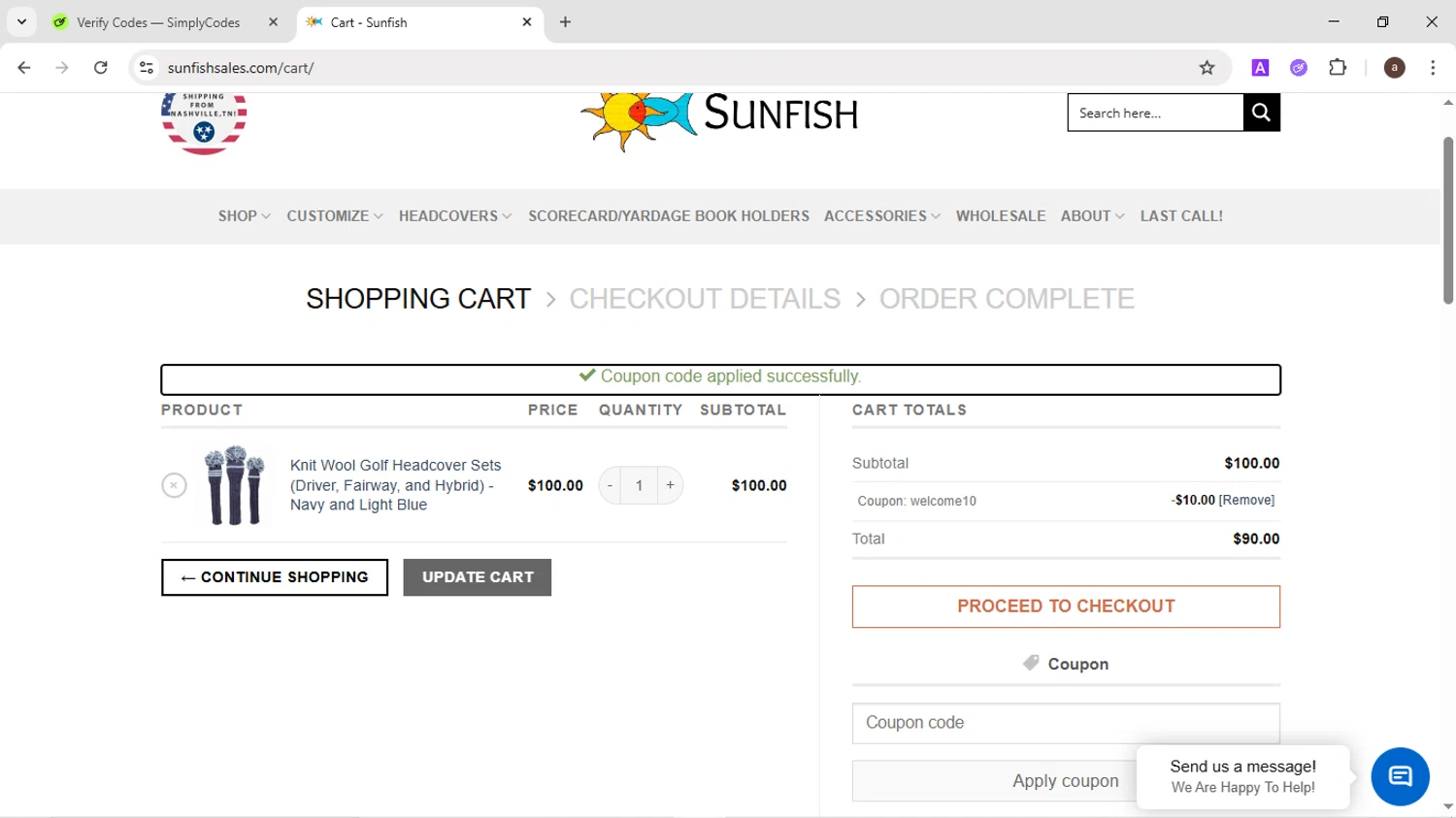
Task: Click the round purple extension icon
Action: click(x=1299, y=68)
